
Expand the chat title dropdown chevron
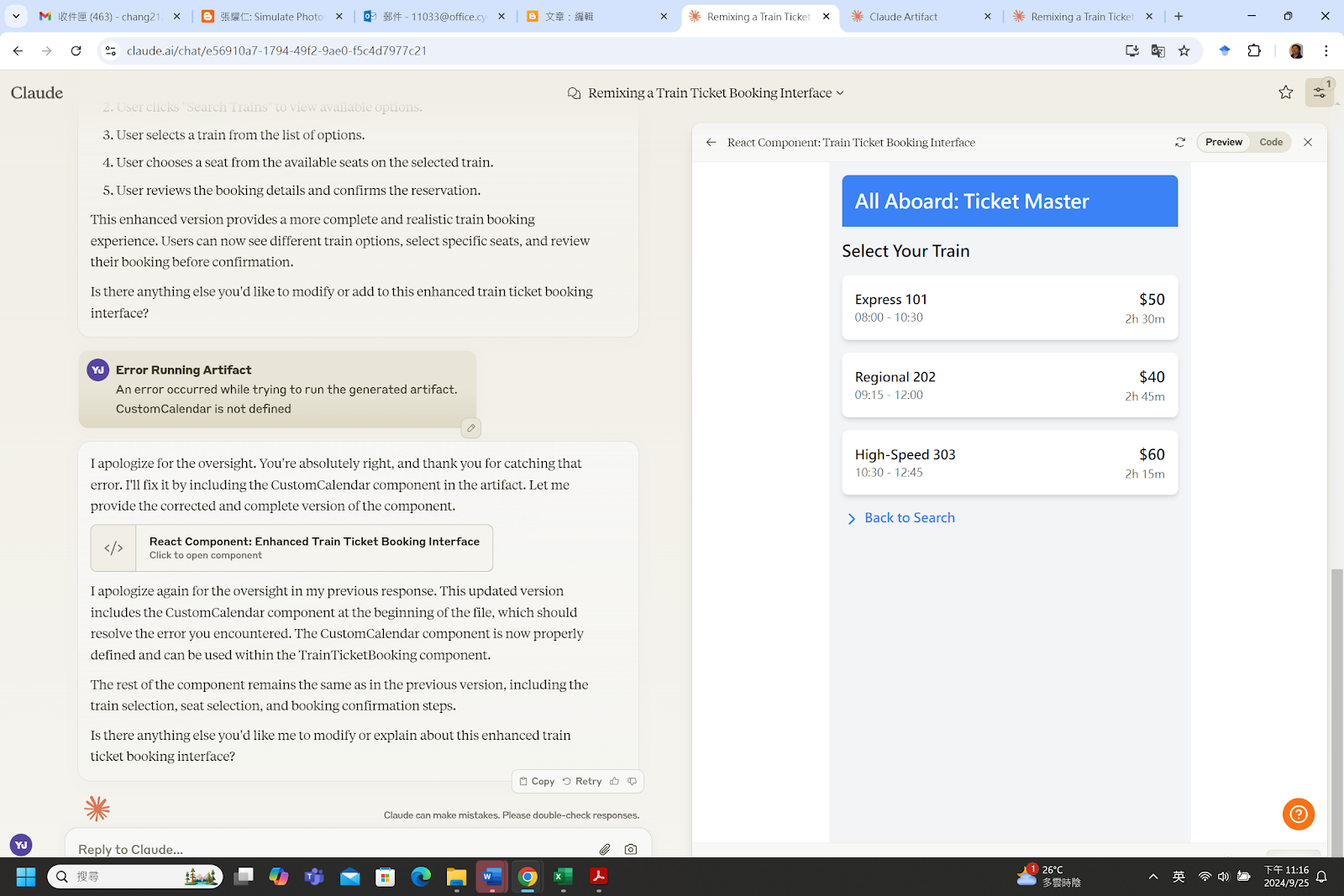(840, 93)
